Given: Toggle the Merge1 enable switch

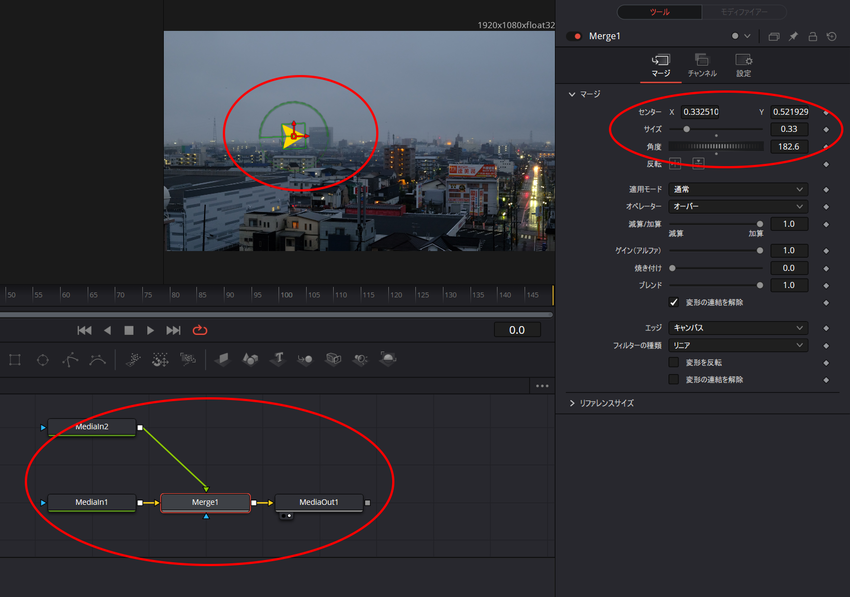Looking at the screenshot, I should 574,36.
